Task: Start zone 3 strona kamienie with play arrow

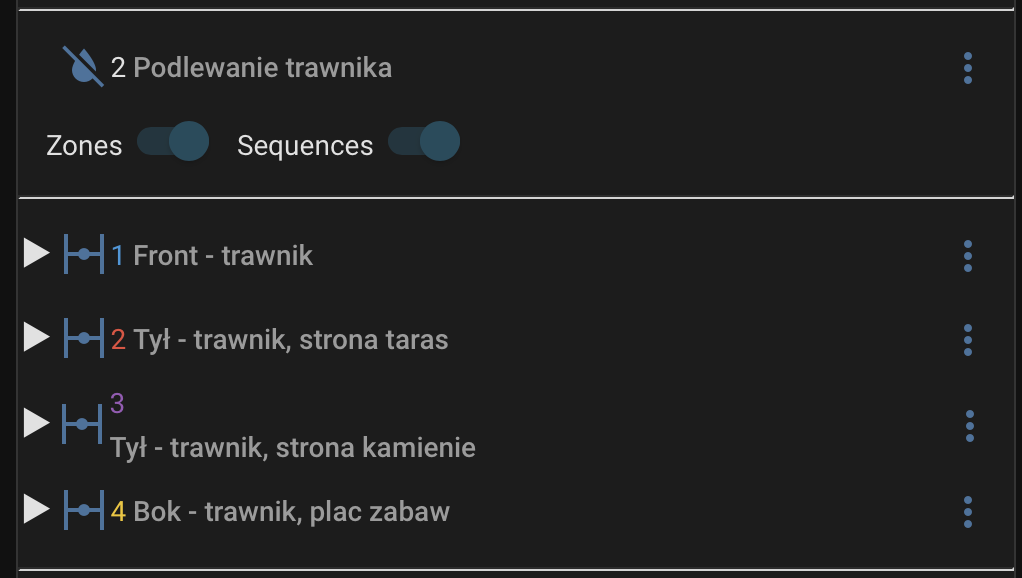Action: point(36,424)
